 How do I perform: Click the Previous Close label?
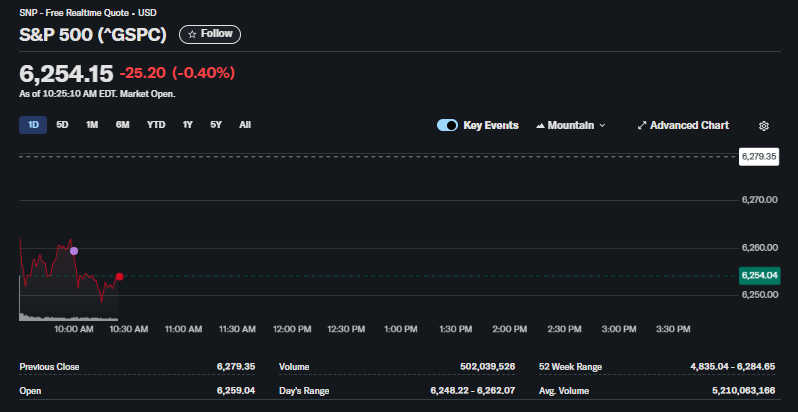[x=49, y=367]
